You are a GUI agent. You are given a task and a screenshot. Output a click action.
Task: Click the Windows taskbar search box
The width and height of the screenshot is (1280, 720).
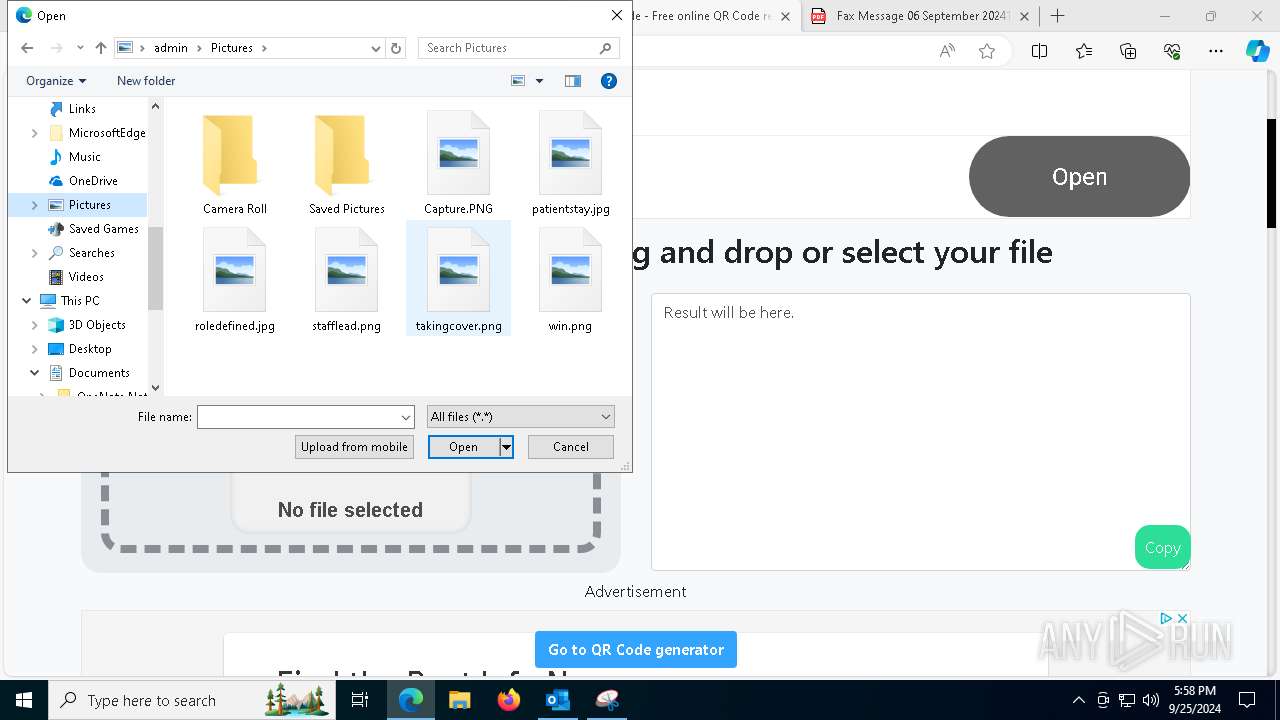[x=190, y=700]
